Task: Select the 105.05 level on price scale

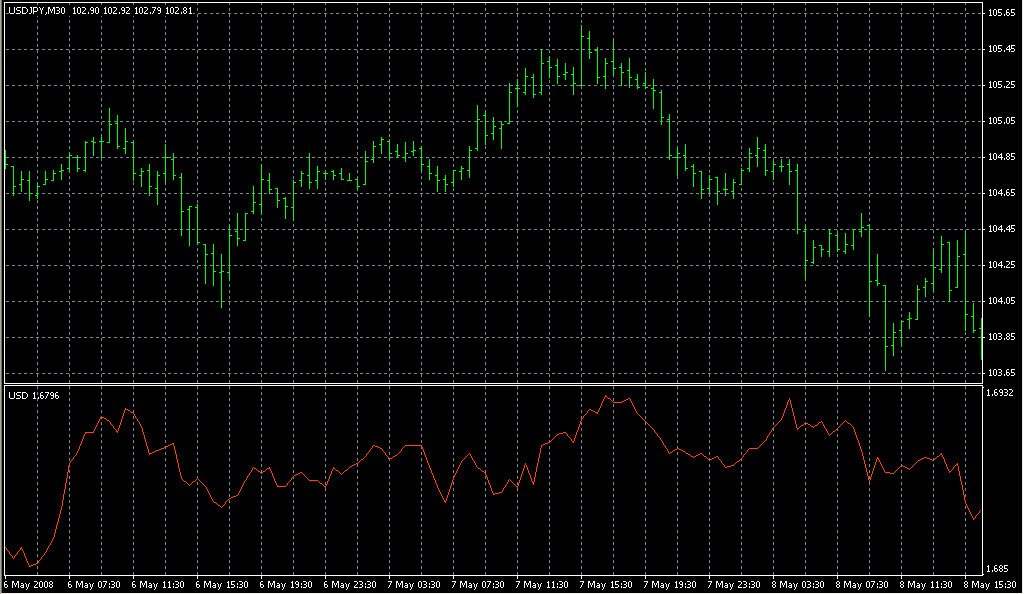Action: pos(1000,121)
